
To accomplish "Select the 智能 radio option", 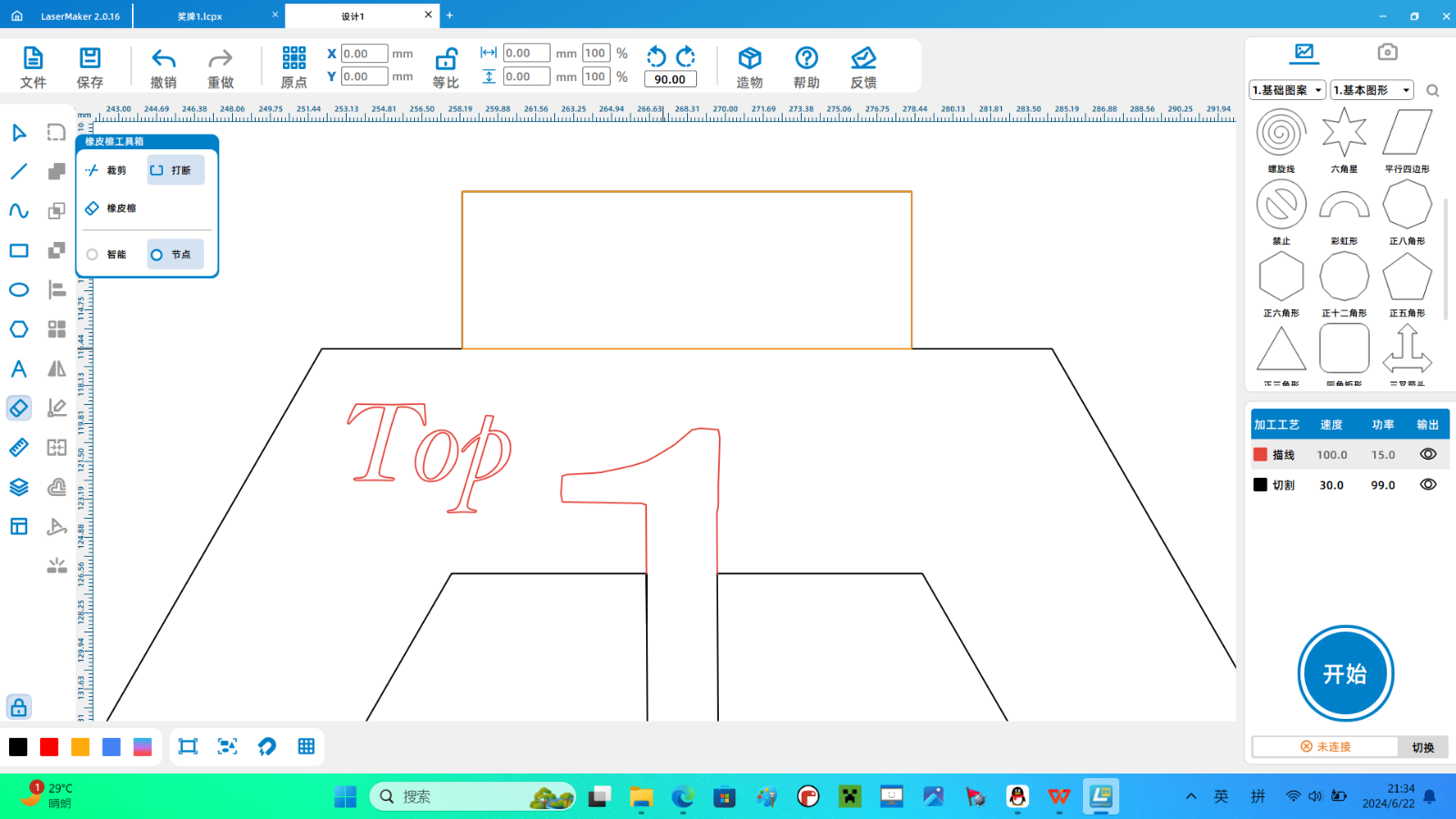I will coord(93,255).
